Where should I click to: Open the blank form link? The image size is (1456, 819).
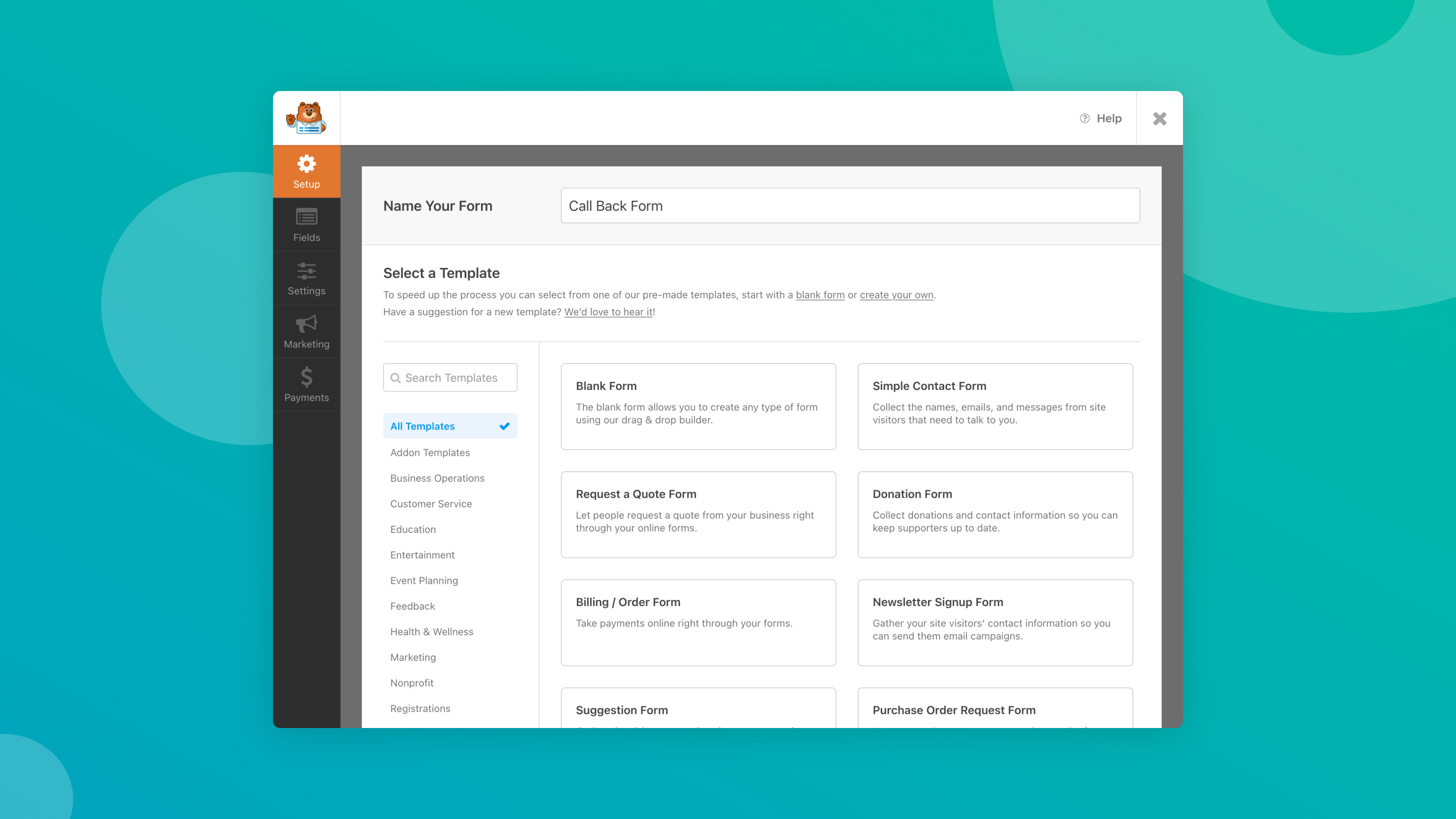[820, 294]
